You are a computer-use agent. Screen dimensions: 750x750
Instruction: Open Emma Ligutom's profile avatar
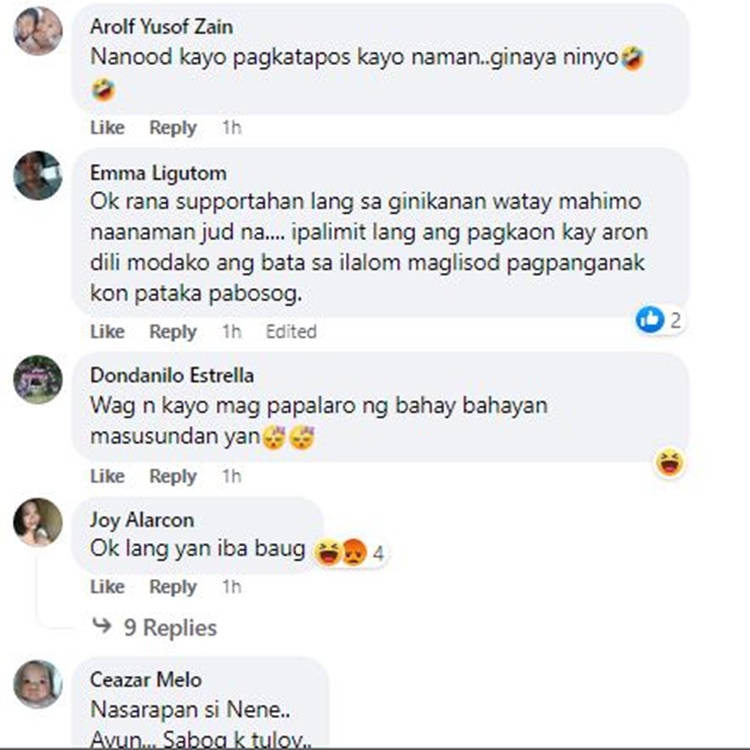pyautogui.click(x=38, y=176)
